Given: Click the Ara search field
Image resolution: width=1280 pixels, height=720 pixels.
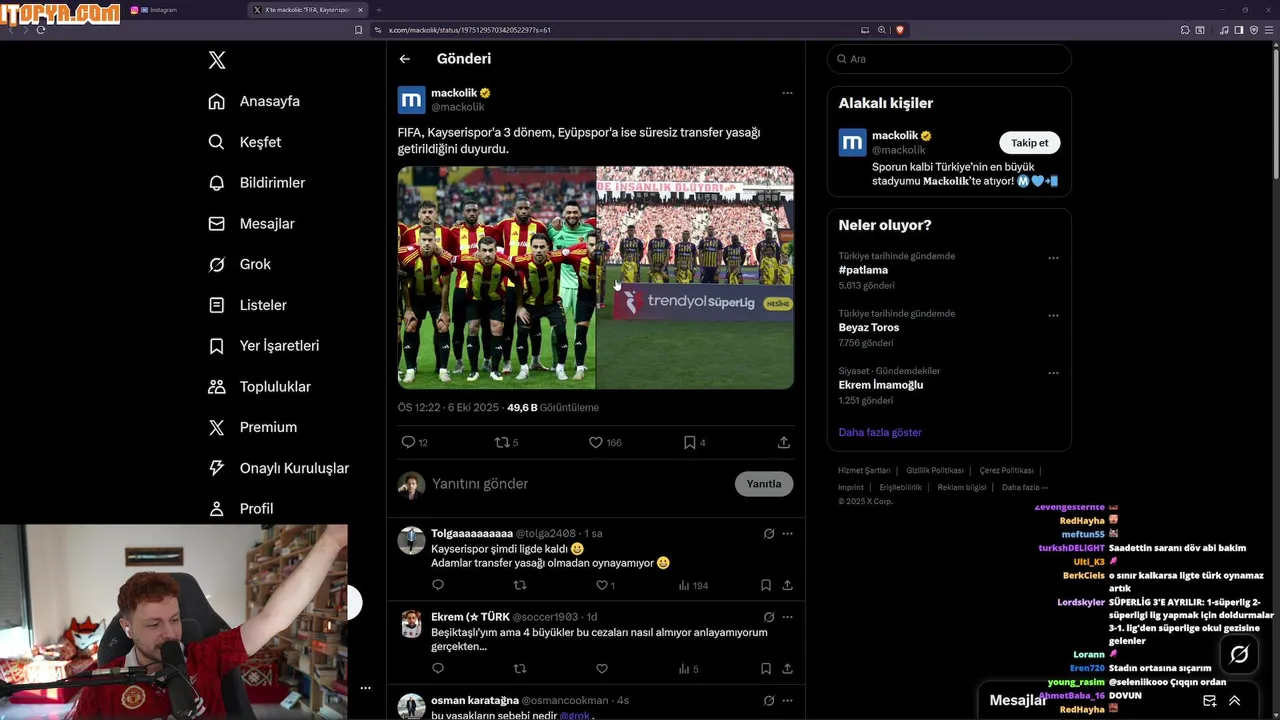Looking at the screenshot, I should pos(949,59).
